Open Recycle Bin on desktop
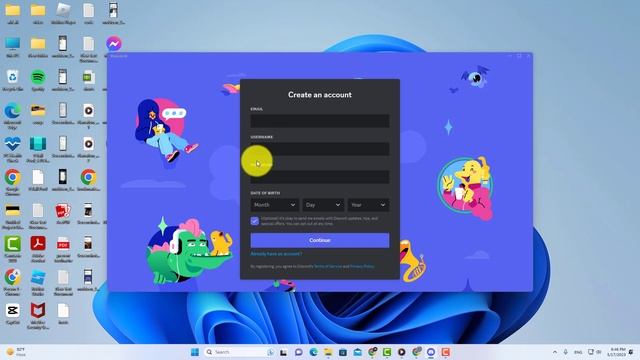The width and height of the screenshot is (640, 360). pyautogui.click(x=12, y=80)
